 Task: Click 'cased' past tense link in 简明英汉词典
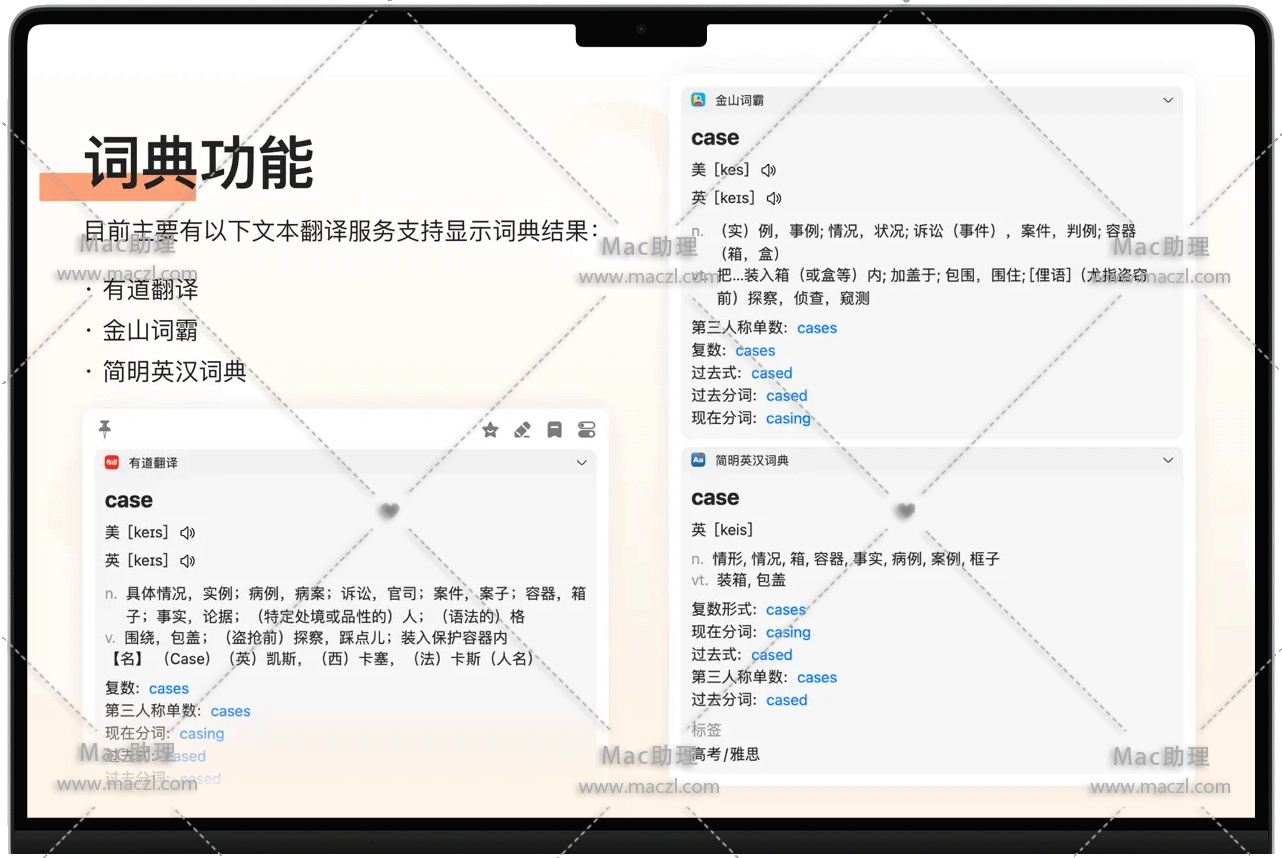coord(771,655)
